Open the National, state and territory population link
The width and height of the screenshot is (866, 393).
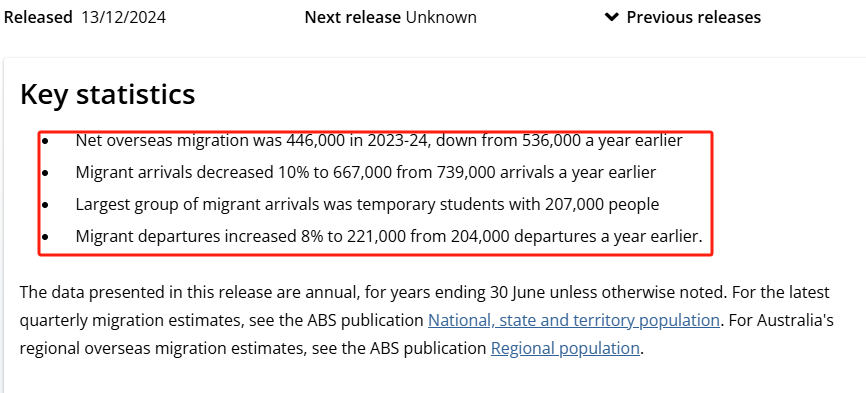[x=574, y=320]
